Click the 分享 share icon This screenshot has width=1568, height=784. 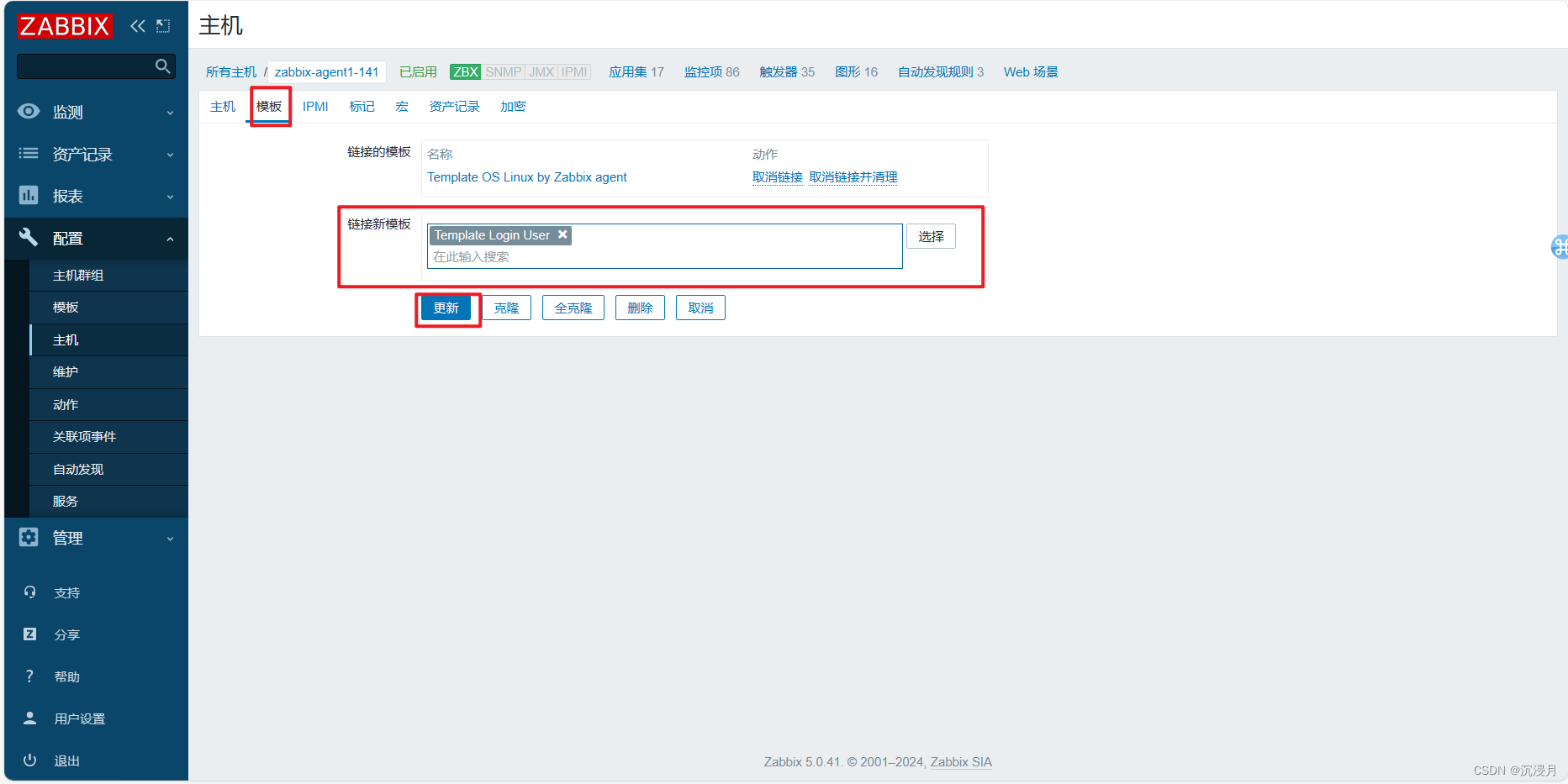click(29, 634)
